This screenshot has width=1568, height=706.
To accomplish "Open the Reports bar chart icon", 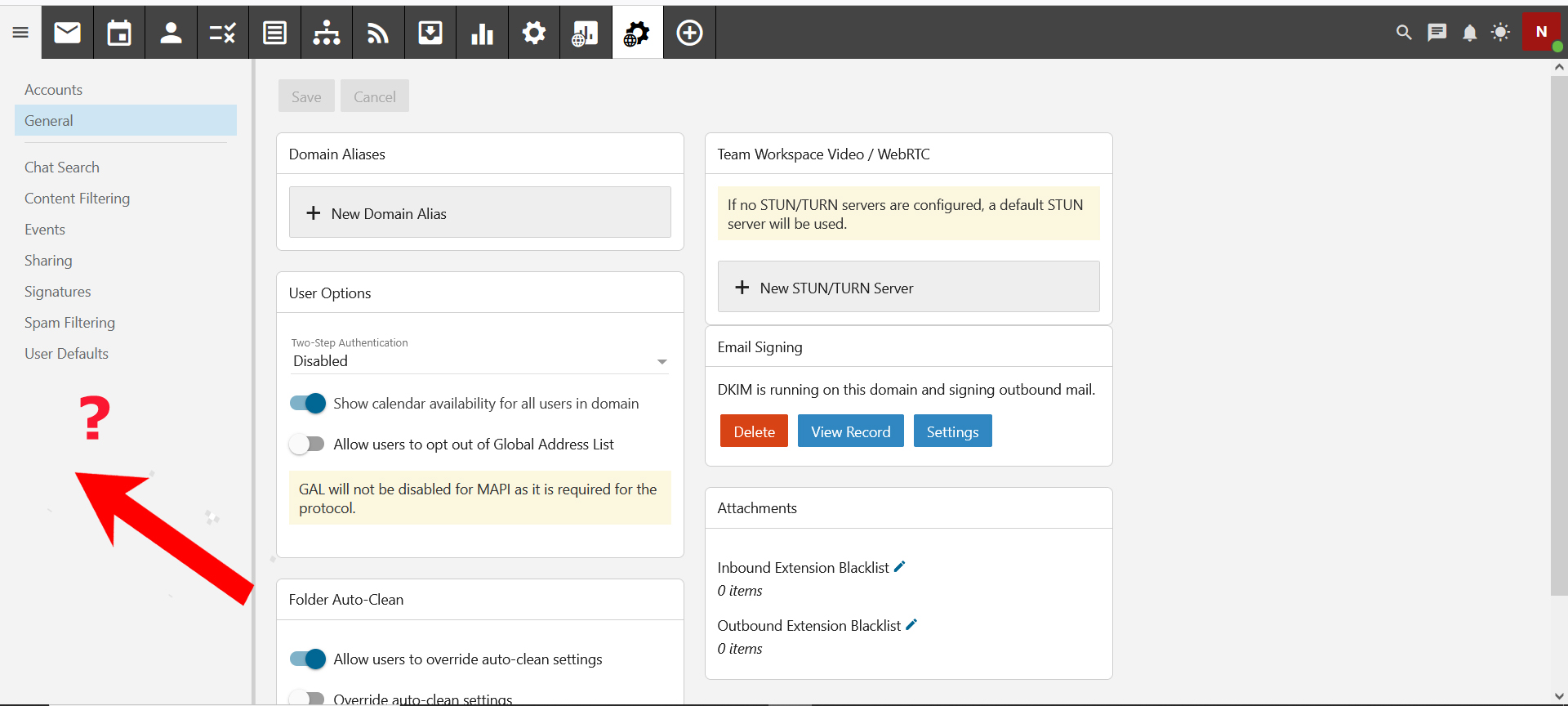I will click(x=482, y=33).
